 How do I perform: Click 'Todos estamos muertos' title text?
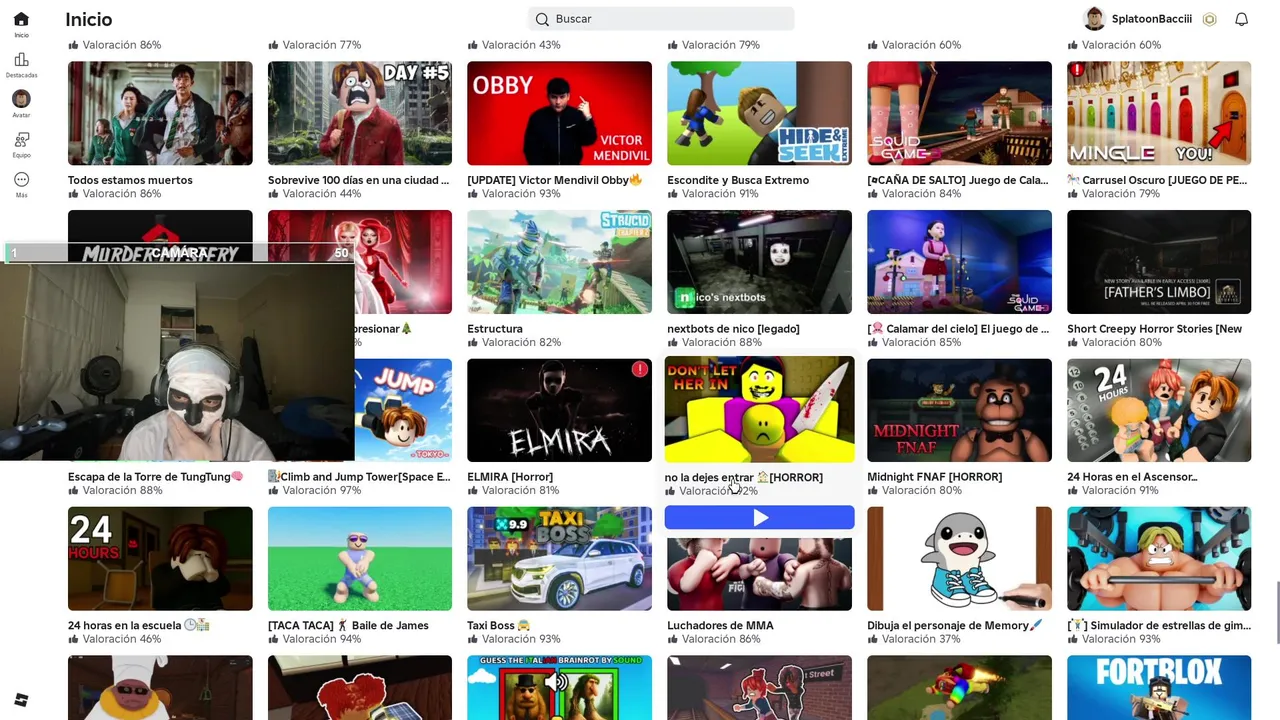pos(130,180)
